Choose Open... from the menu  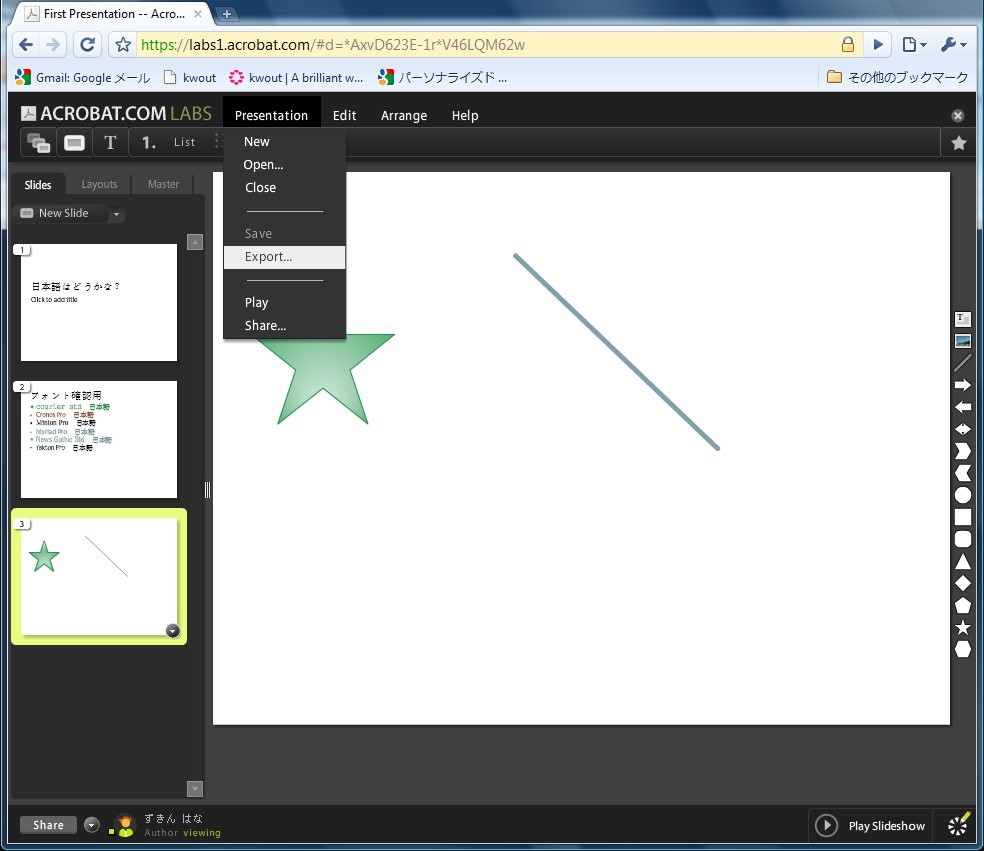click(x=284, y=164)
